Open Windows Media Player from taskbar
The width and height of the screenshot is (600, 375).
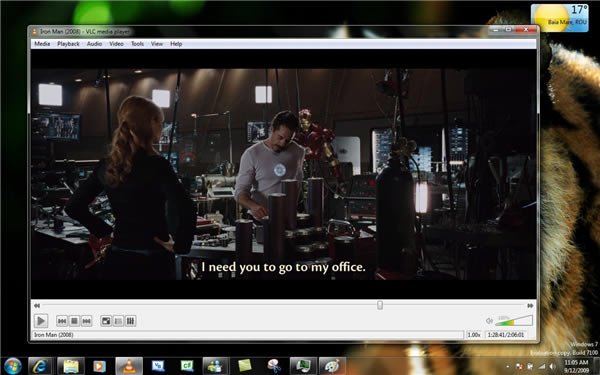[x=99, y=366]
